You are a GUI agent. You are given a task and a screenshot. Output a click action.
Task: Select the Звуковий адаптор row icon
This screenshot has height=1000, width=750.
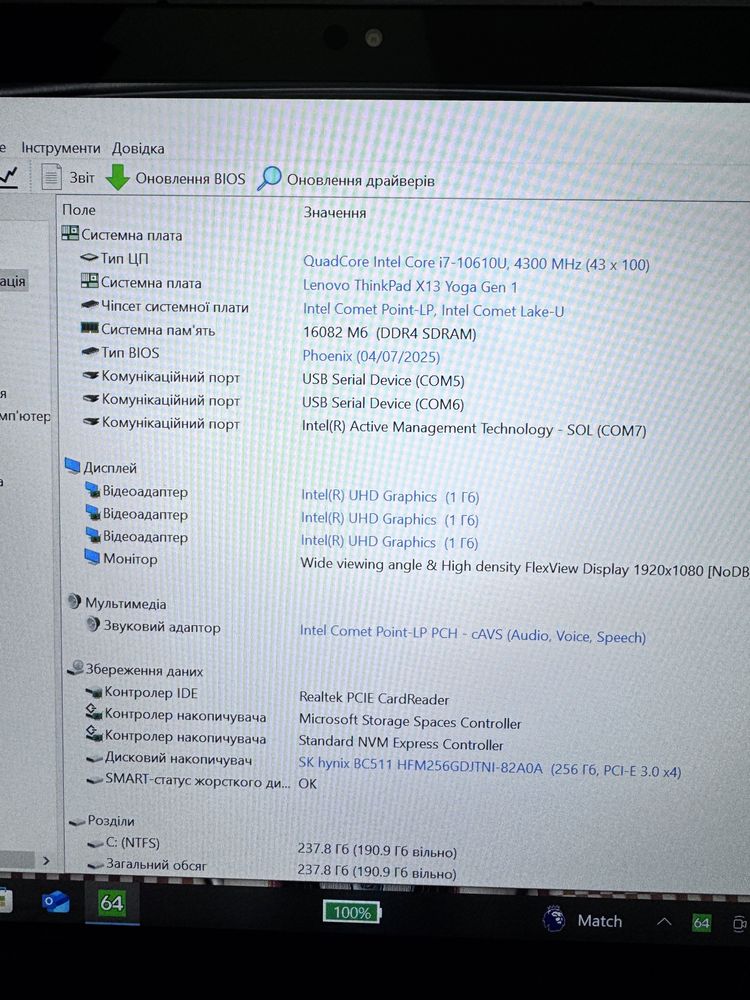click(x=94, y=625)
